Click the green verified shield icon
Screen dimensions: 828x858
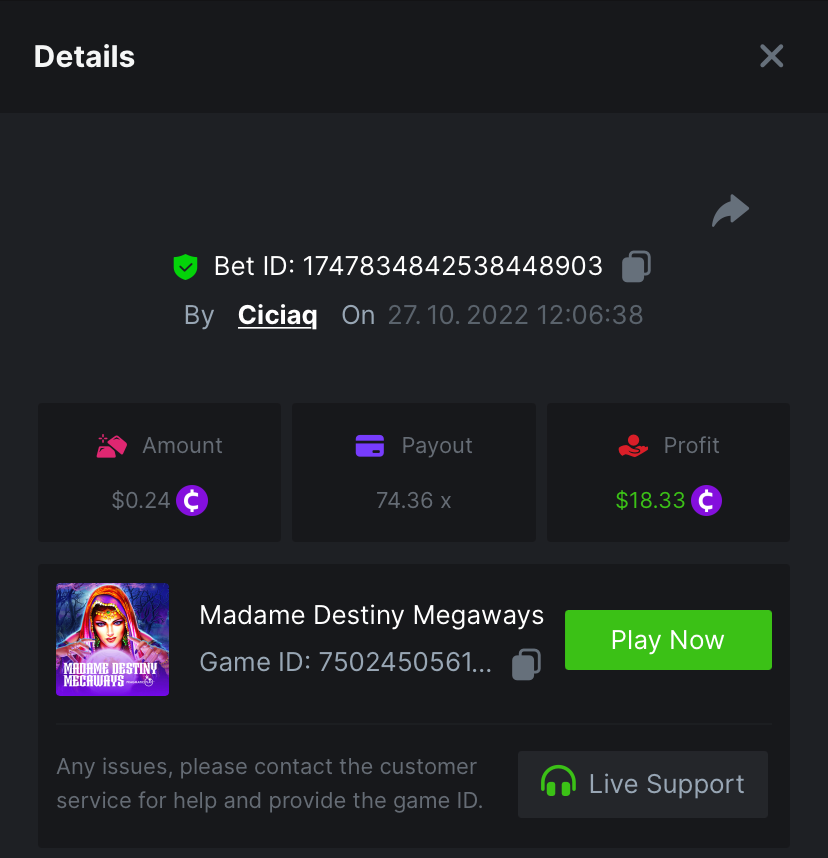coord(185,266)
